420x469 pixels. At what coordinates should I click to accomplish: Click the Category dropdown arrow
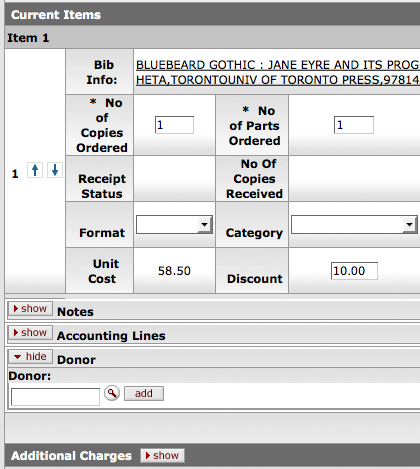409,224
